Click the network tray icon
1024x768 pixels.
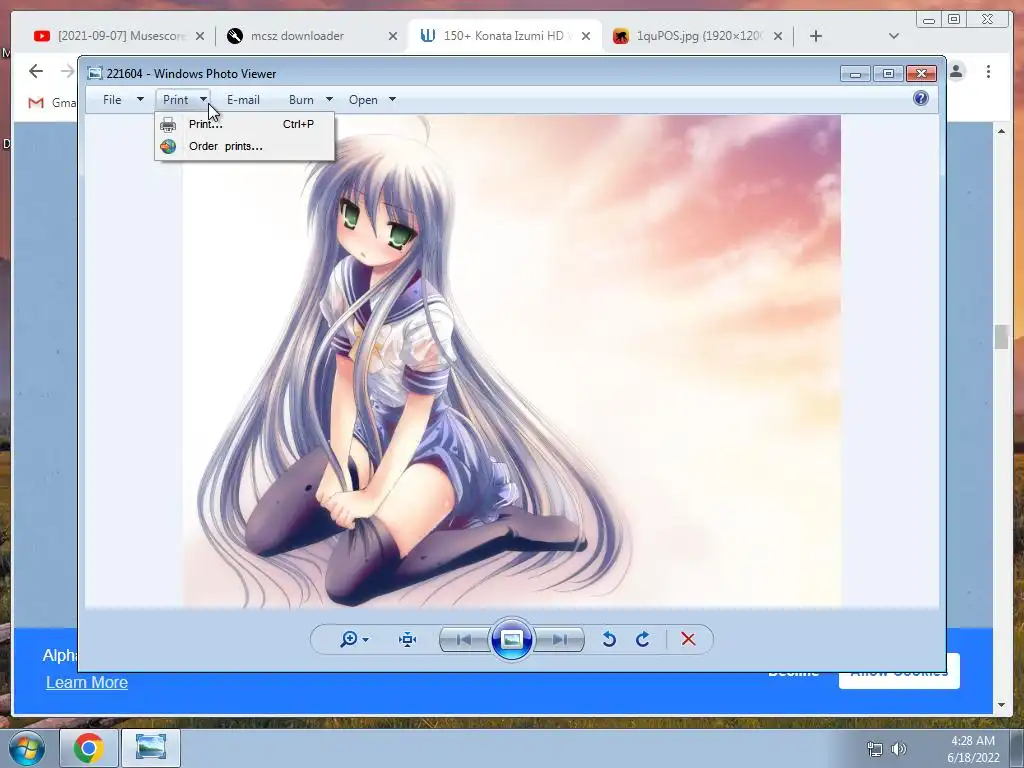pos(874,749)
